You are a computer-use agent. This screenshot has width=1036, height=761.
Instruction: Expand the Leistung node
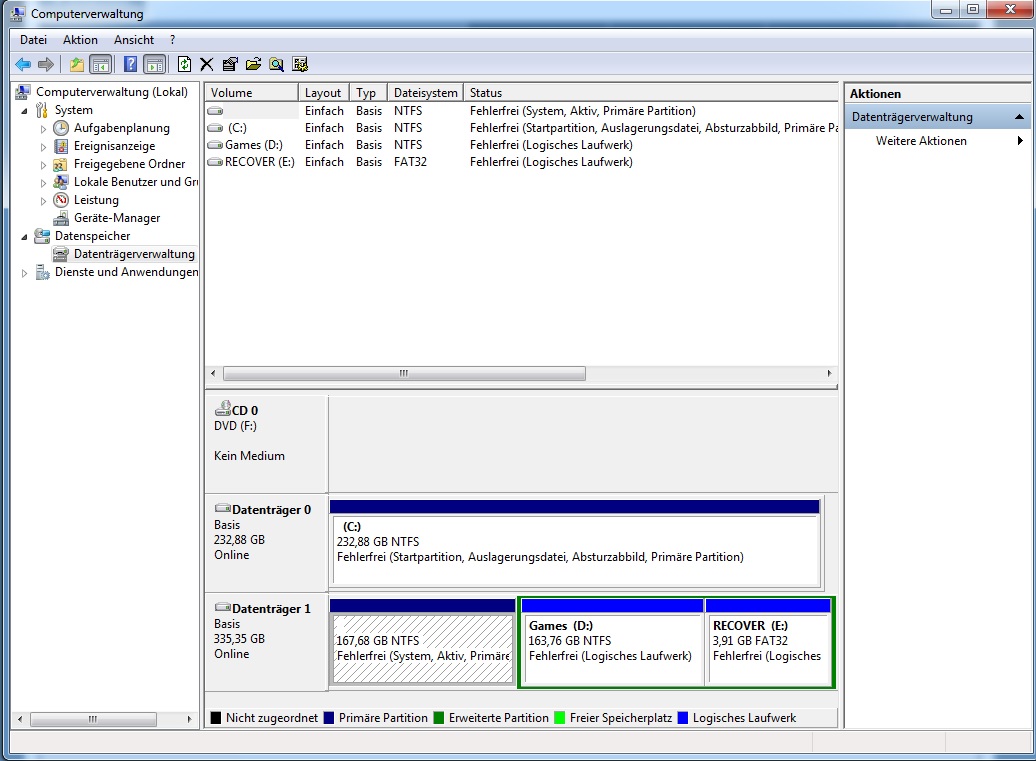coord(44,200)
